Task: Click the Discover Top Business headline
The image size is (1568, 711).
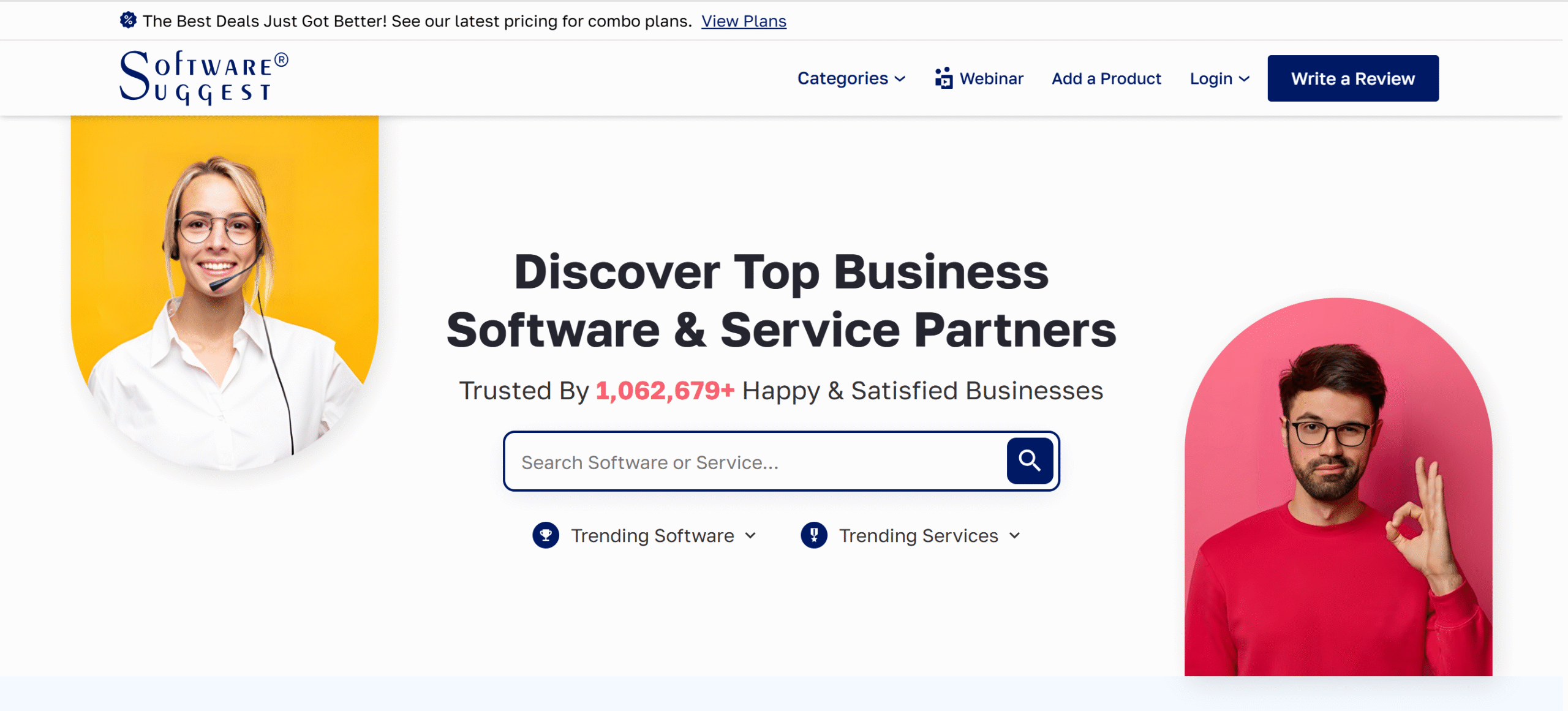Action: 782,301
